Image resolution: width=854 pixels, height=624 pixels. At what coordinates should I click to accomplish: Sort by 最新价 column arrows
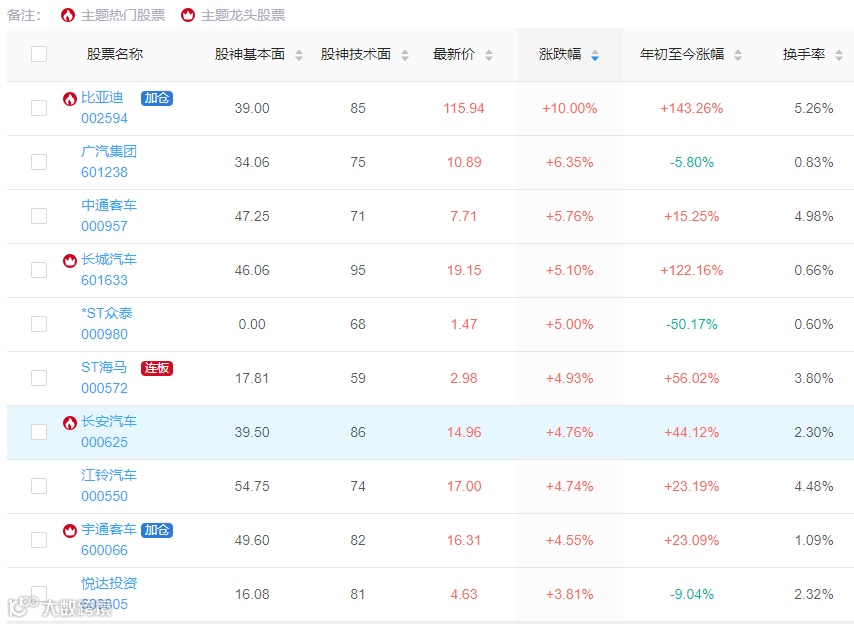(489, 55)
